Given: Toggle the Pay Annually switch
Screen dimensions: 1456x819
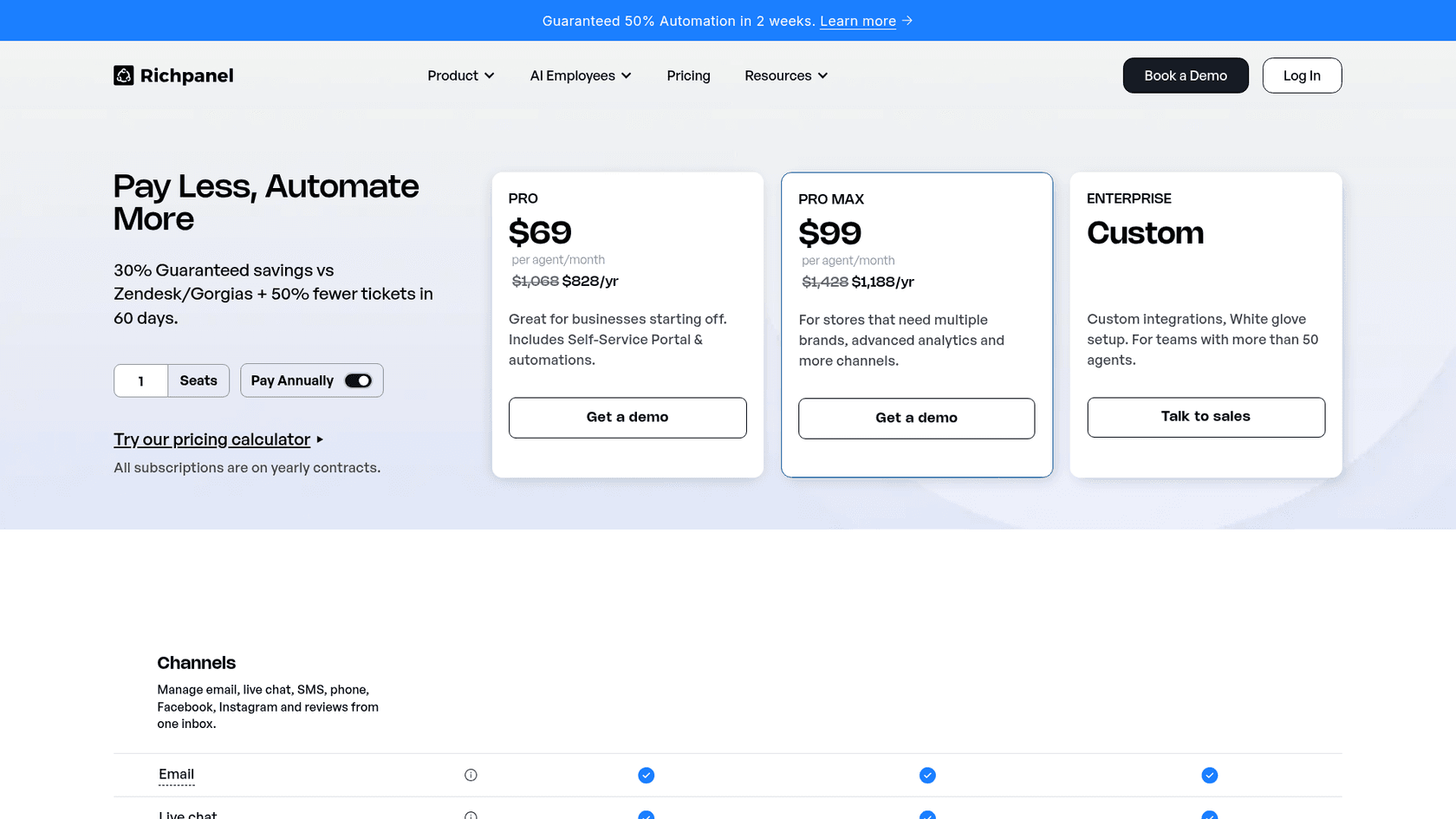Looking at the screenshot, I should click(x=358, y=380).
